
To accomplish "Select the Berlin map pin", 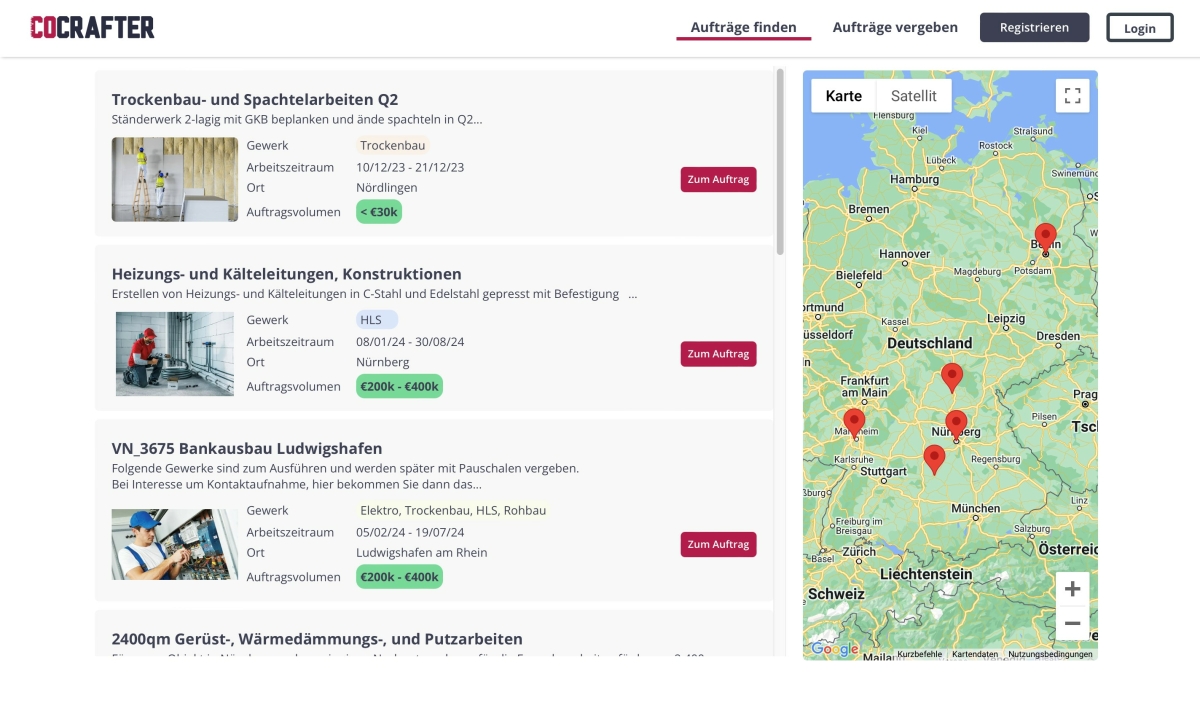I will pos(1045,238).
